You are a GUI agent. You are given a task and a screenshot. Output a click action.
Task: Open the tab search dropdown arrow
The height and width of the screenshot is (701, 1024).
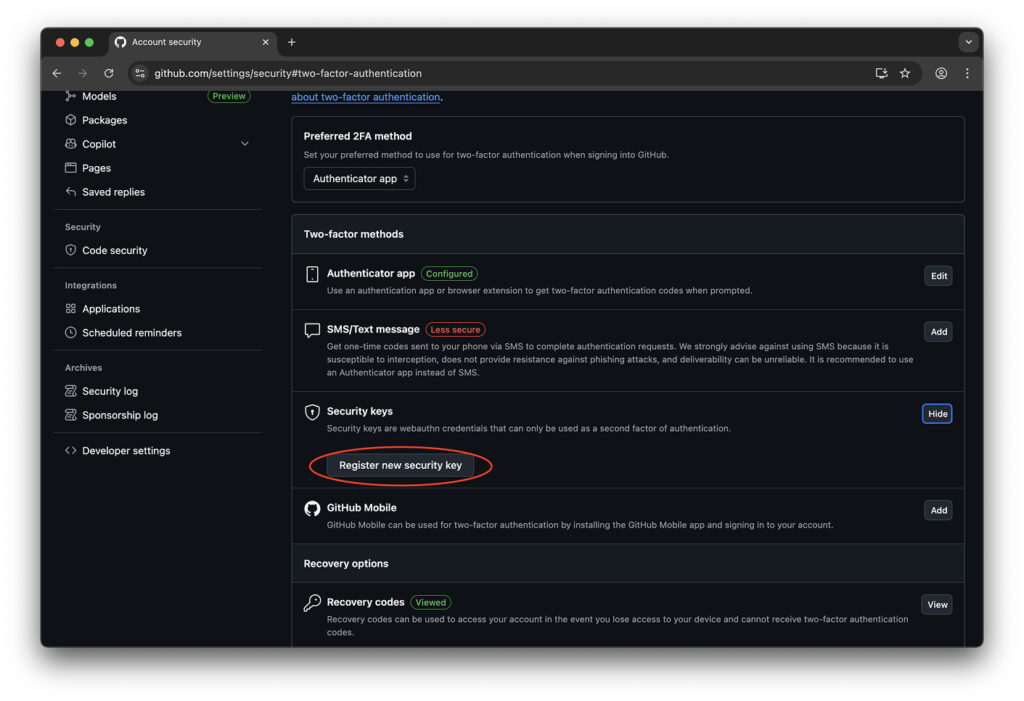[x=968, y=42]
